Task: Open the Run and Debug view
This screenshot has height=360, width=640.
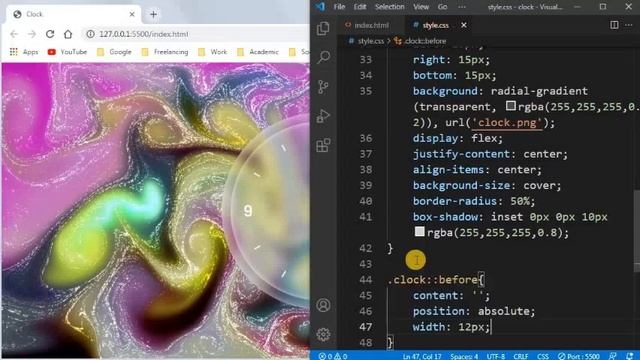Action: click(323, 116)
